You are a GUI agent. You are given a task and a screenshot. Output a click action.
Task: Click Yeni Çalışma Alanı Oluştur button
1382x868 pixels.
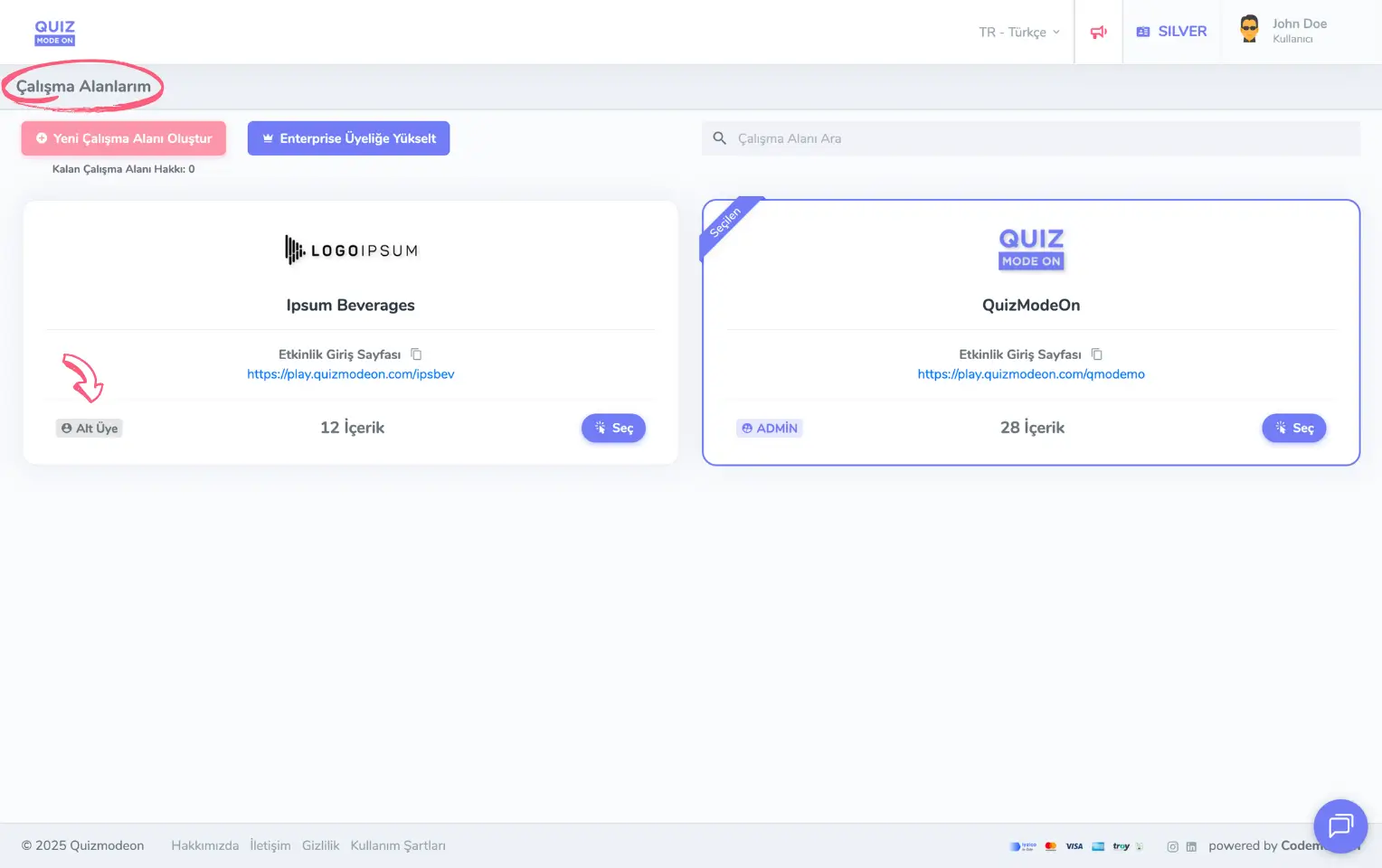[x=124, y=138]
